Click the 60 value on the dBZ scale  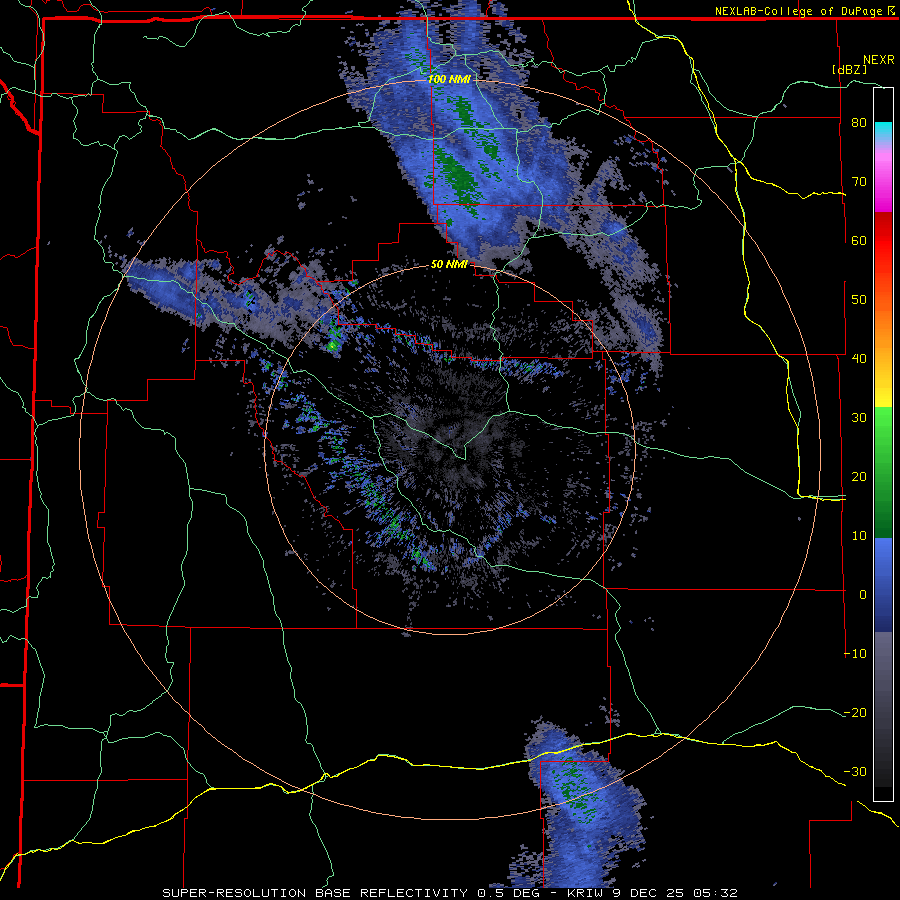click(x=859, y=240)
